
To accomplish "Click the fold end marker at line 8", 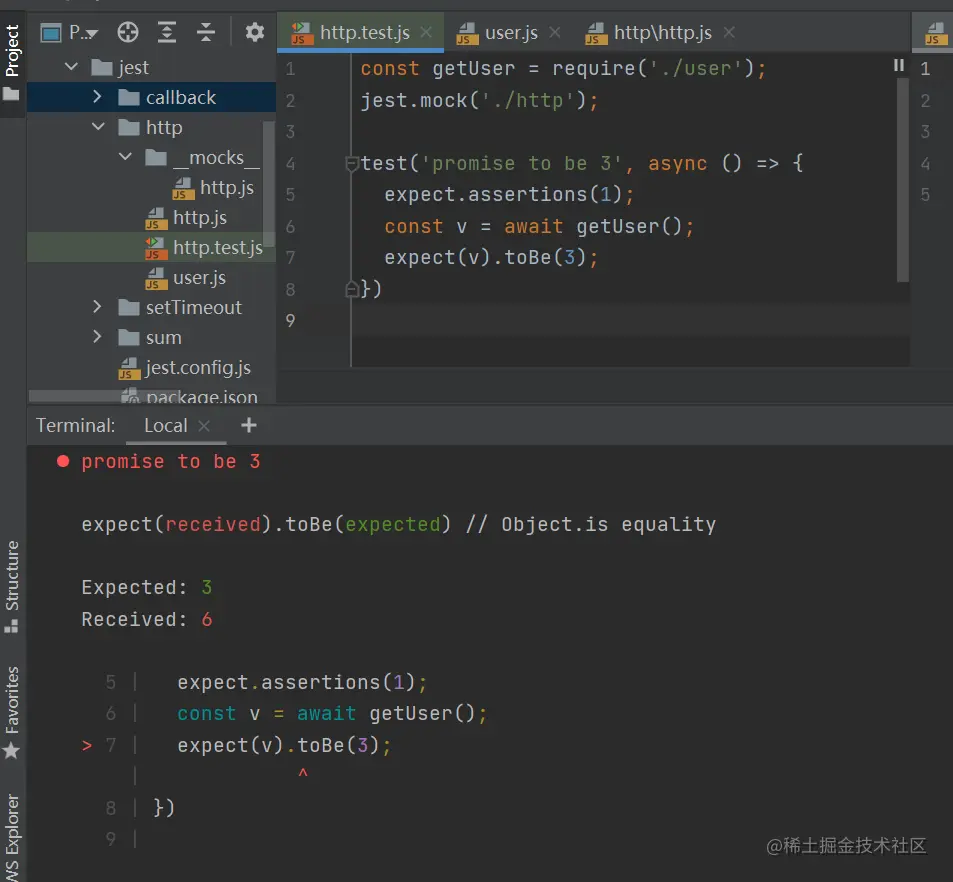I will (351, 289).
